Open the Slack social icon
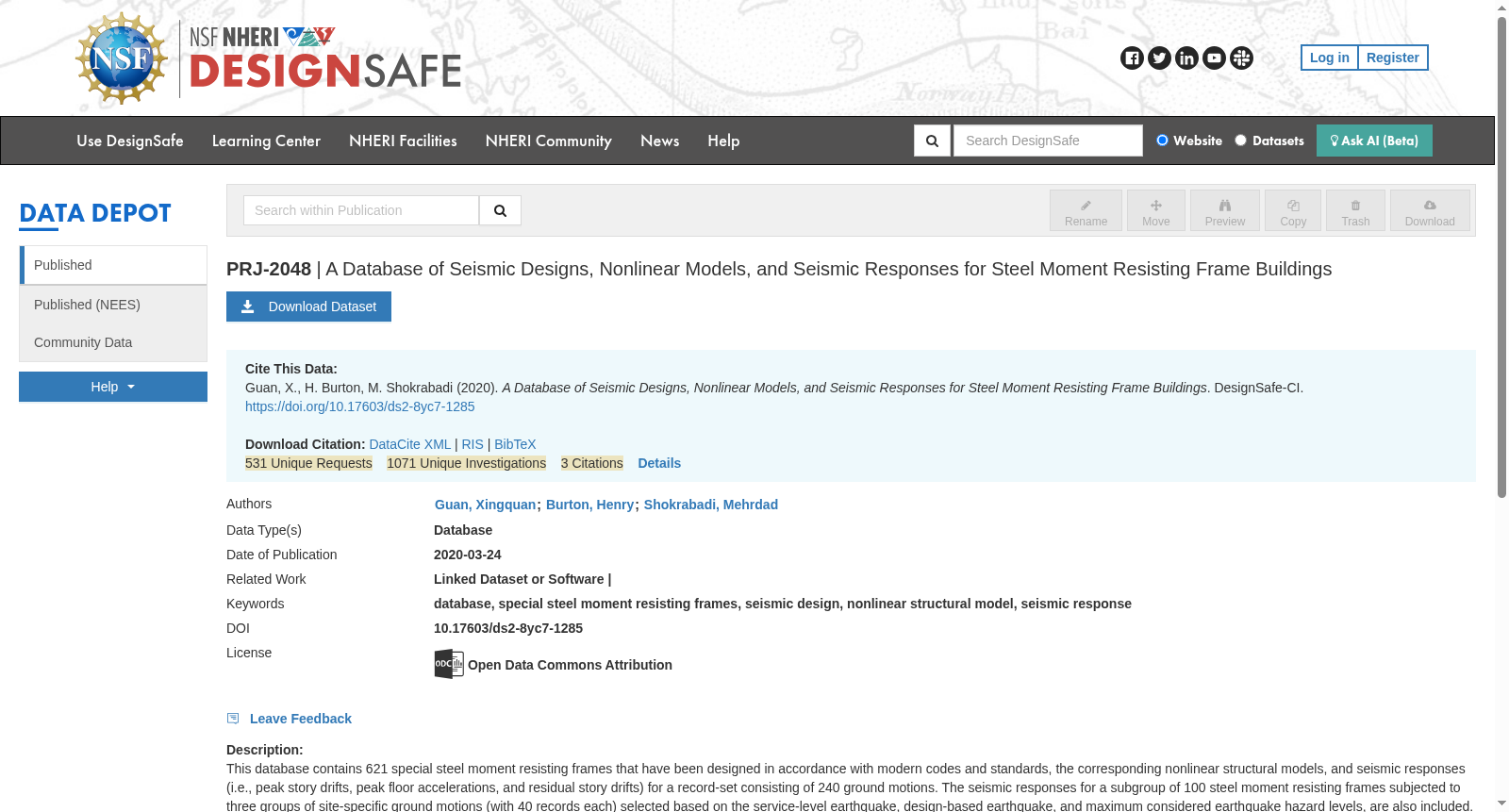Viewport: 1509px width, 812px height. [1241, 58]
